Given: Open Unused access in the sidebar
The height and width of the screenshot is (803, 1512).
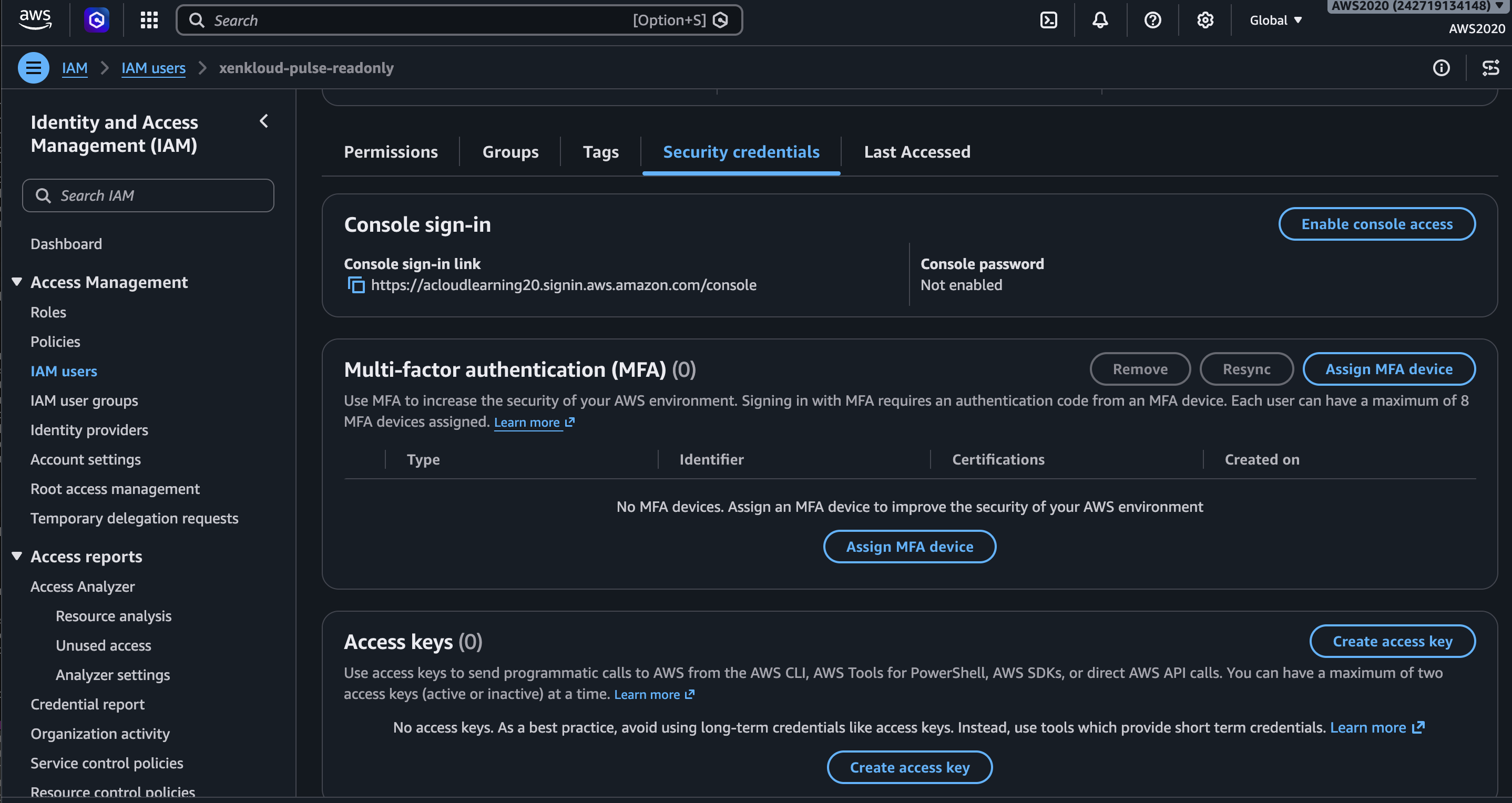Looking at the screenshot, I should click(103, 645).
